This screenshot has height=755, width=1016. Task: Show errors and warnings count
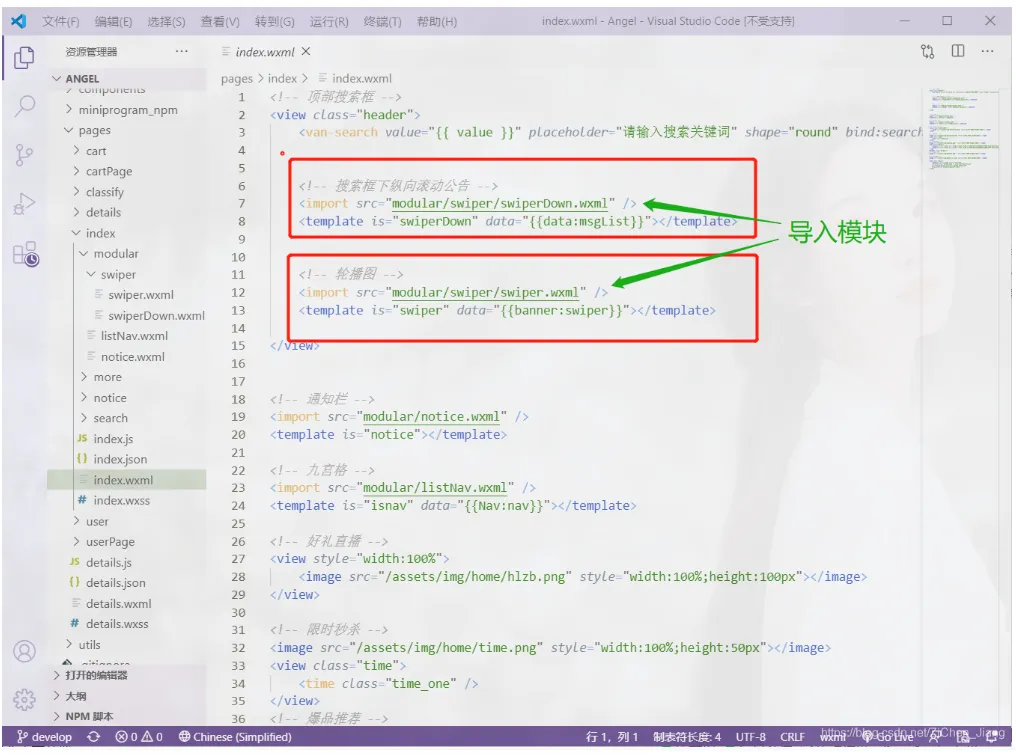(139, 737)
